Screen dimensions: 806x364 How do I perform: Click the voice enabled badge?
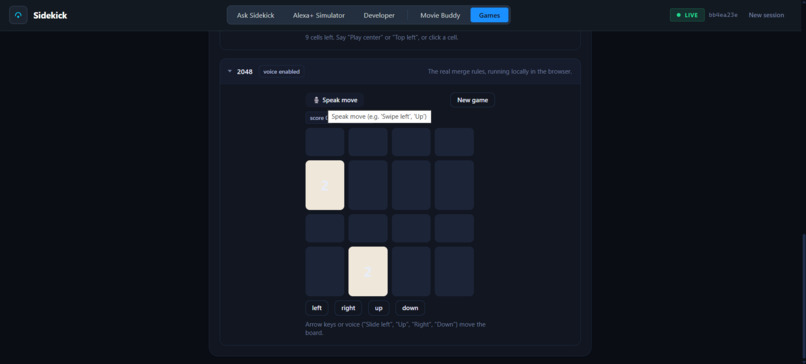[x=281, y=71]
